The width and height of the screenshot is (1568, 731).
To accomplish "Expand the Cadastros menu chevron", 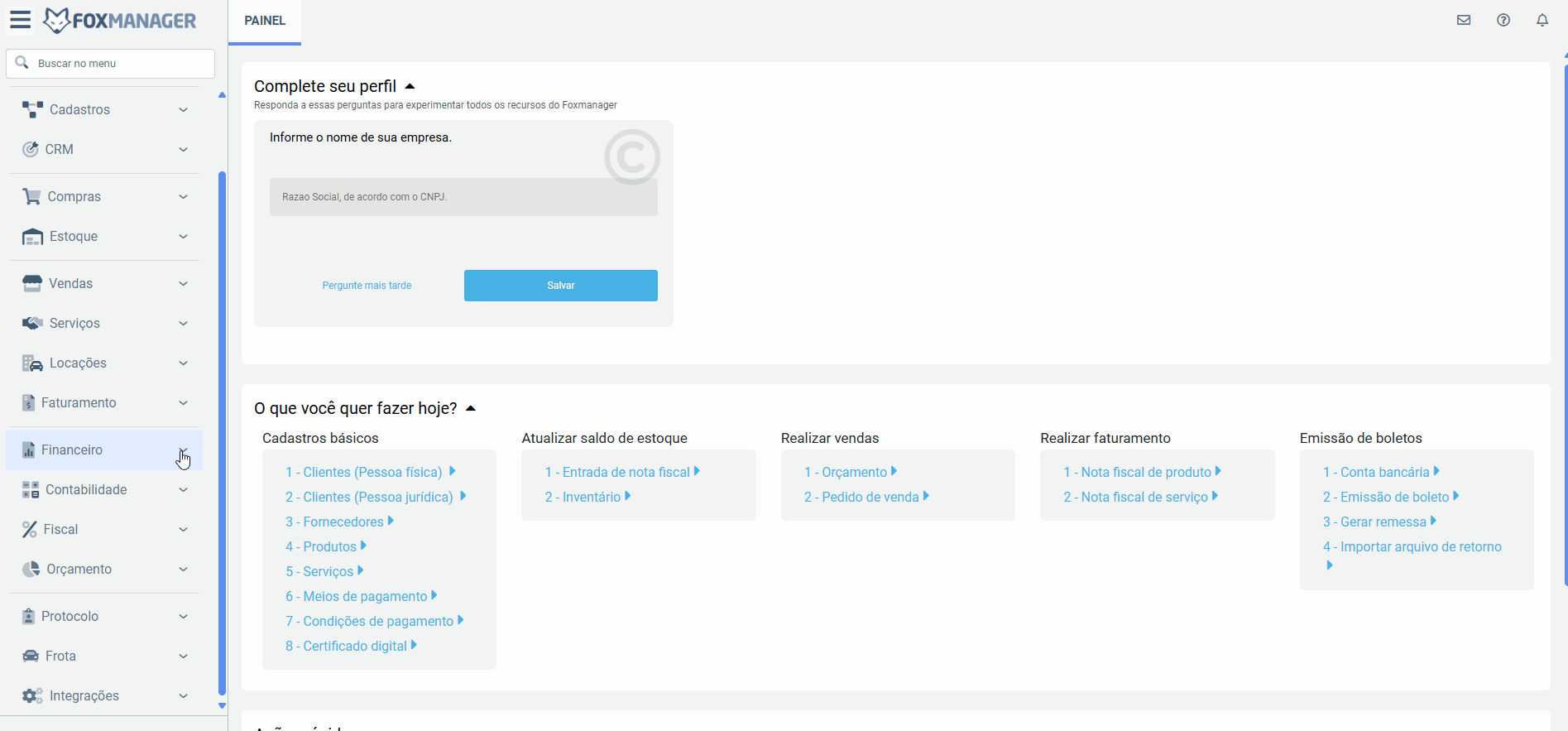I will 184,109.
